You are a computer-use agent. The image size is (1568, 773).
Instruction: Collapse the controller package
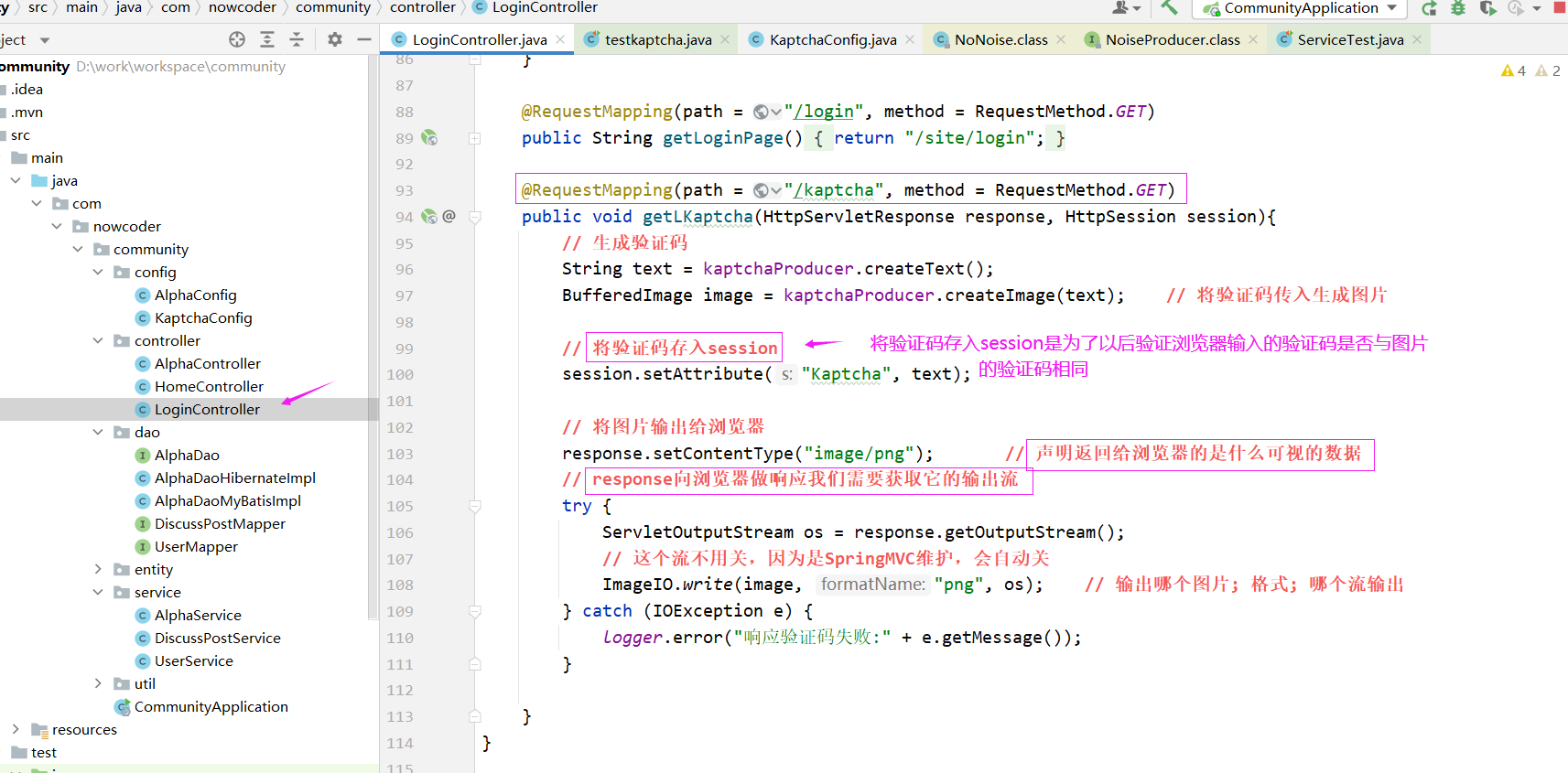click(98, 340)
